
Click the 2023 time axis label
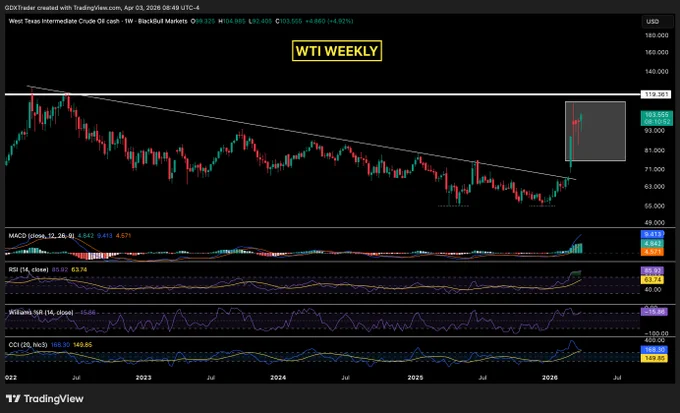coord(143,377)
